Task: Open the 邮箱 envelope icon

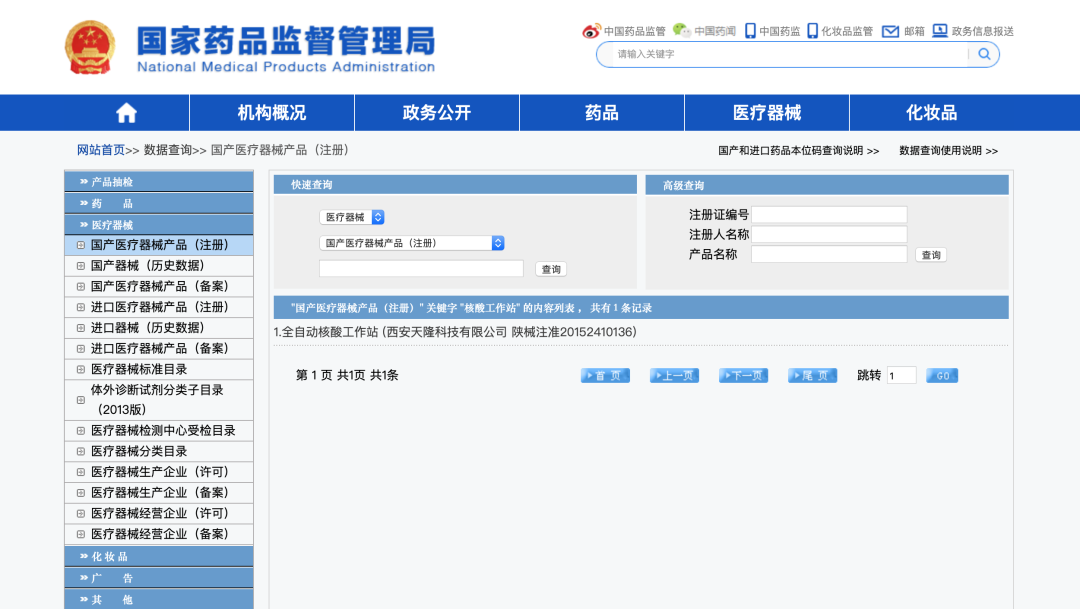Action: 891,31
